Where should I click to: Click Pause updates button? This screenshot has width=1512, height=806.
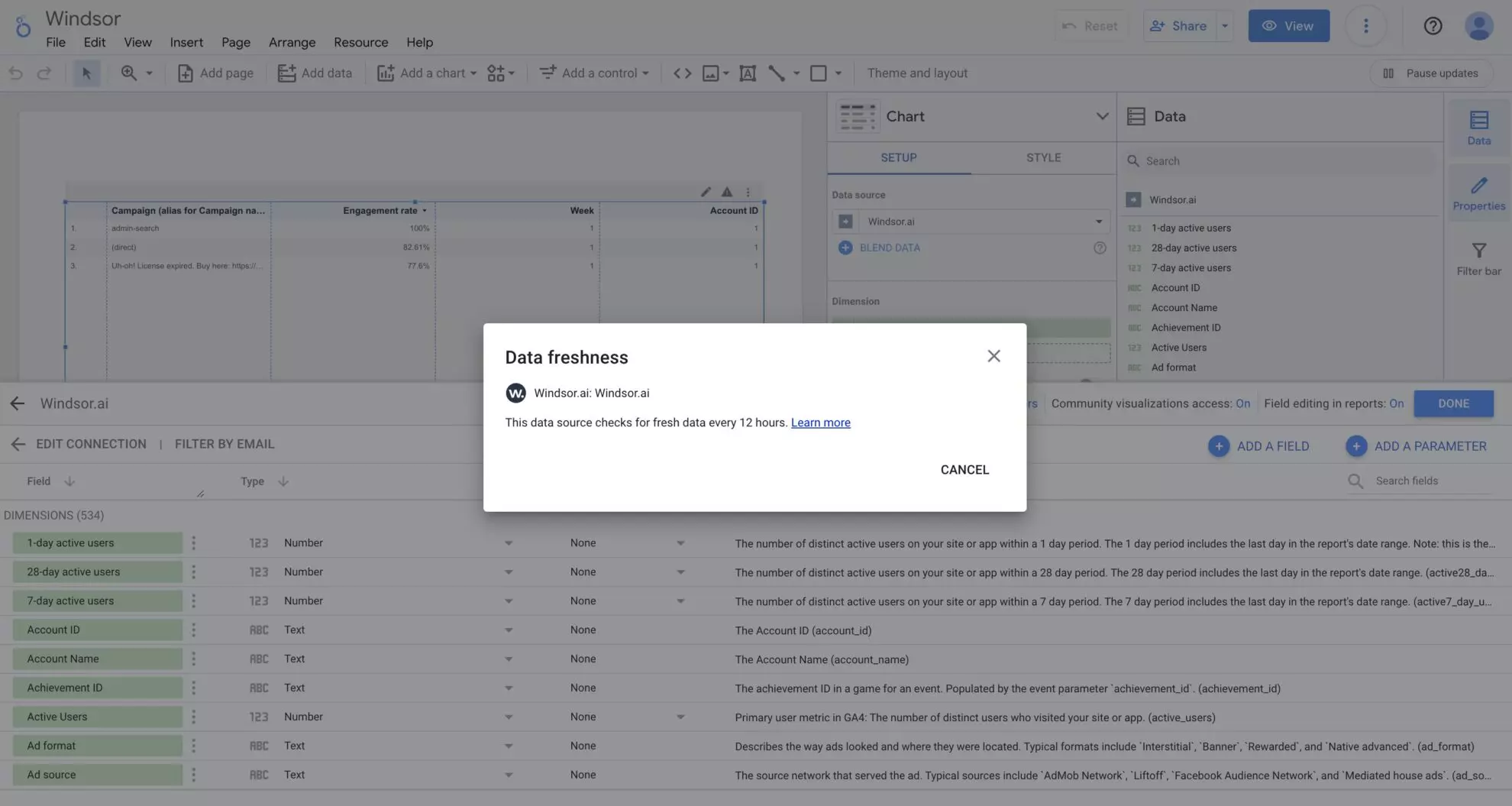(1430, 73)
